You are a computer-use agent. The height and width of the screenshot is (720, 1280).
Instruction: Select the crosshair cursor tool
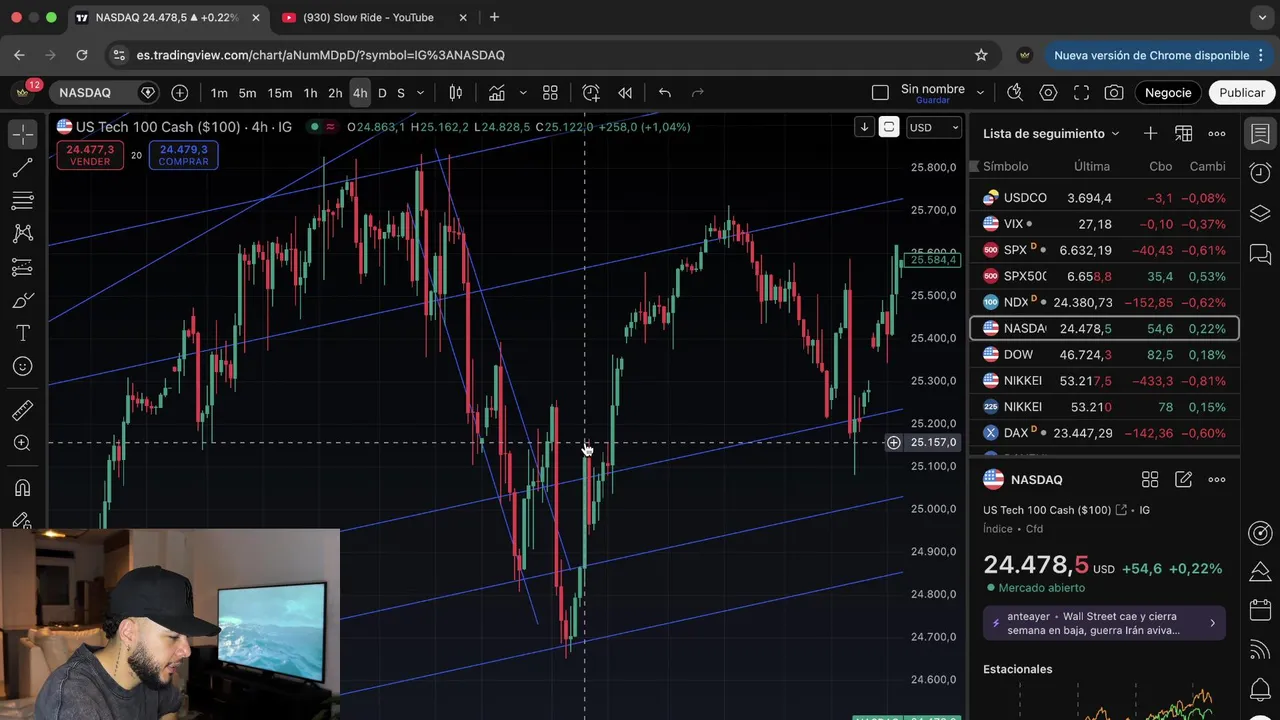tap(22, 134)
